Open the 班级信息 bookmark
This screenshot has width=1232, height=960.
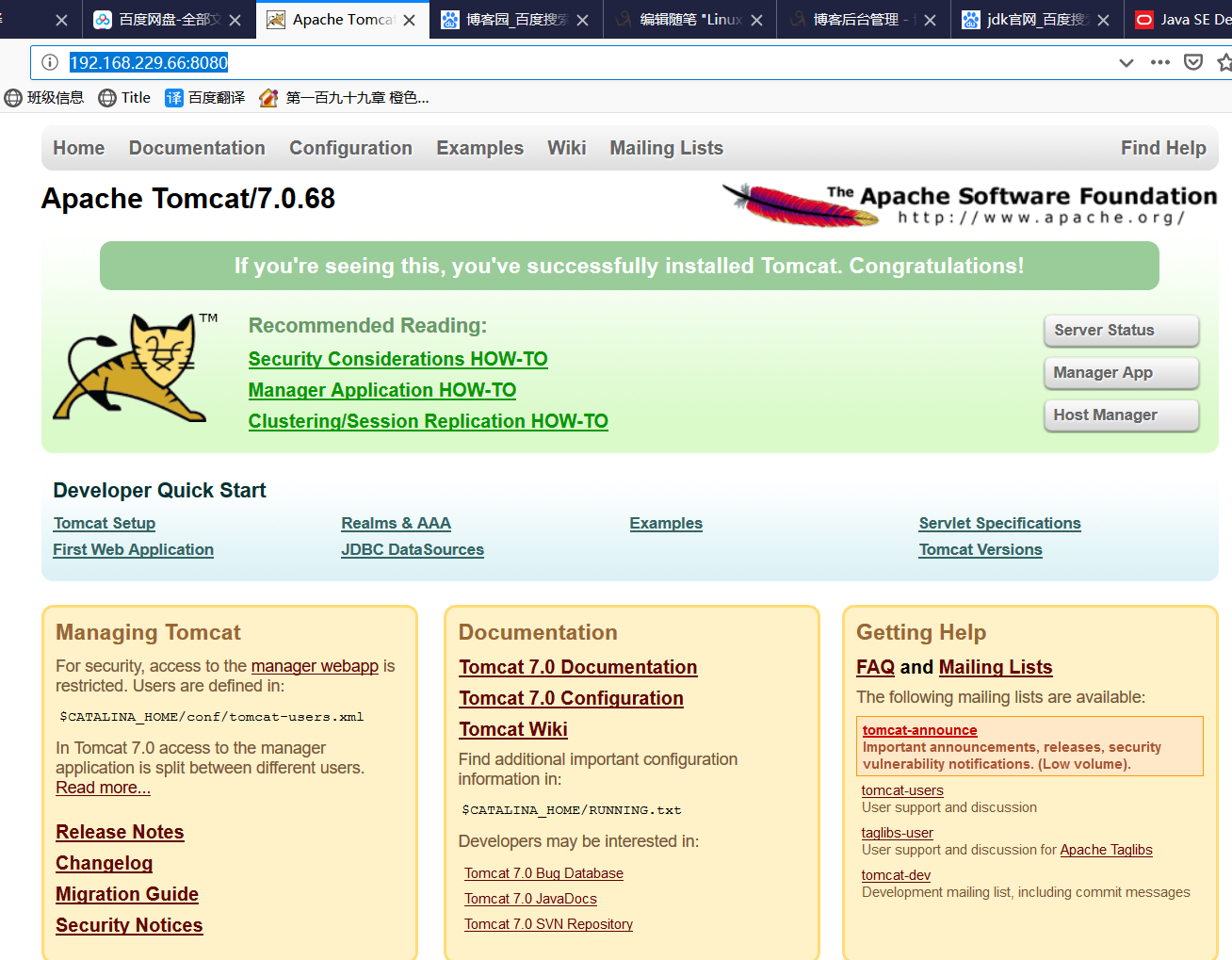[x=44, y=98]
